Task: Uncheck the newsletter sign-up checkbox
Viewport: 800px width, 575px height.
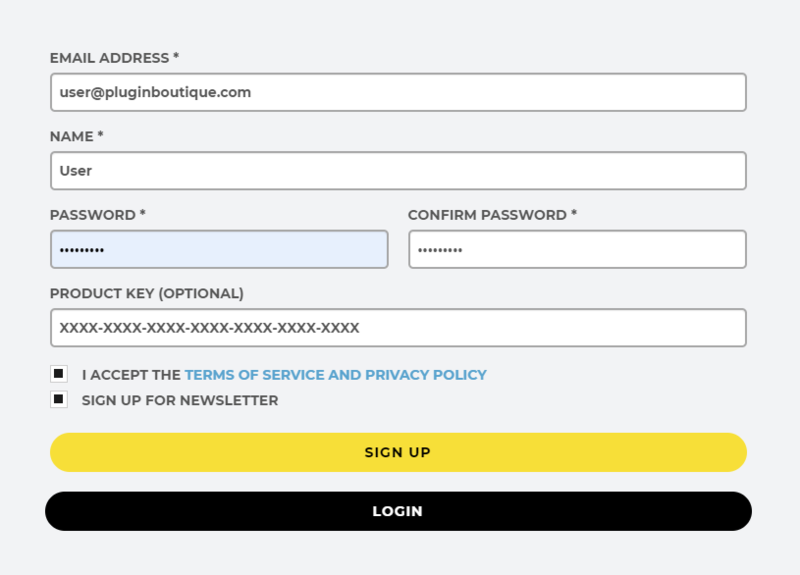Action: (59, 400)
